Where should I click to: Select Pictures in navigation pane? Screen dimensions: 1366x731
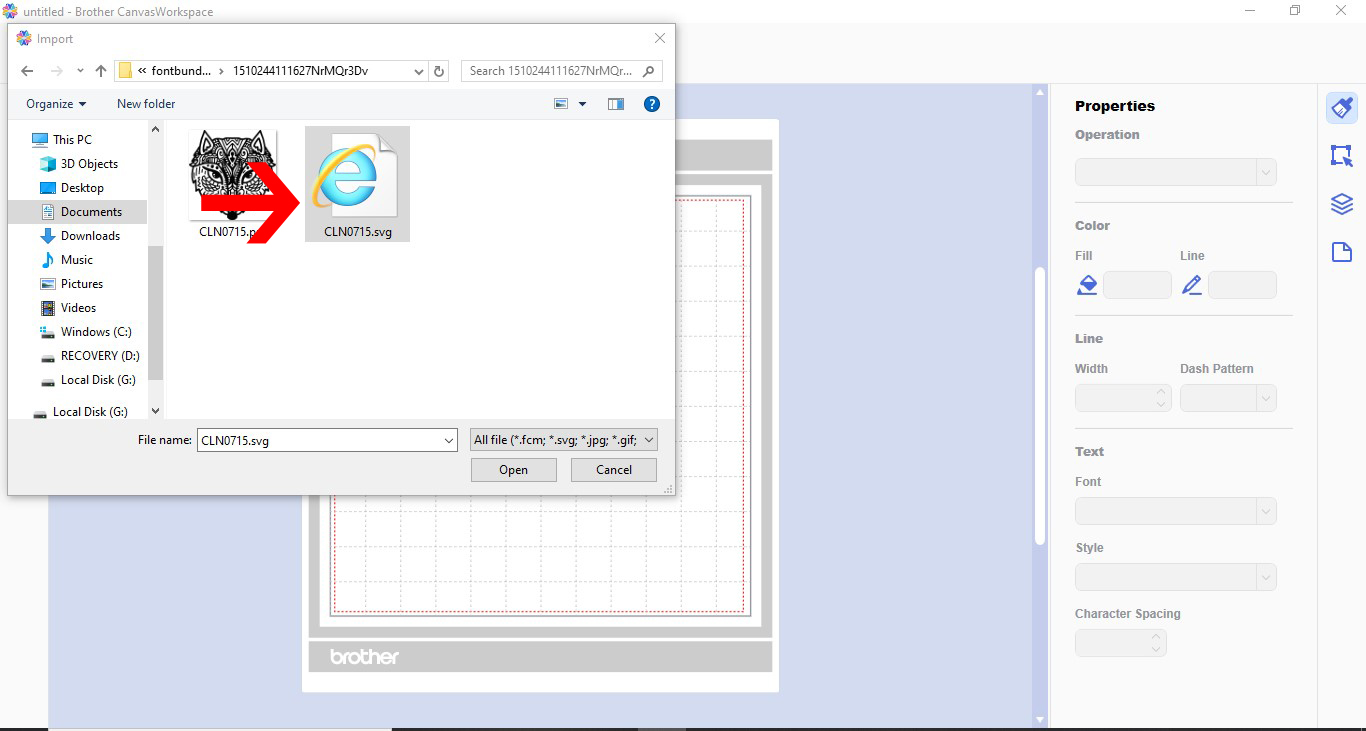(x=82, y=284)
